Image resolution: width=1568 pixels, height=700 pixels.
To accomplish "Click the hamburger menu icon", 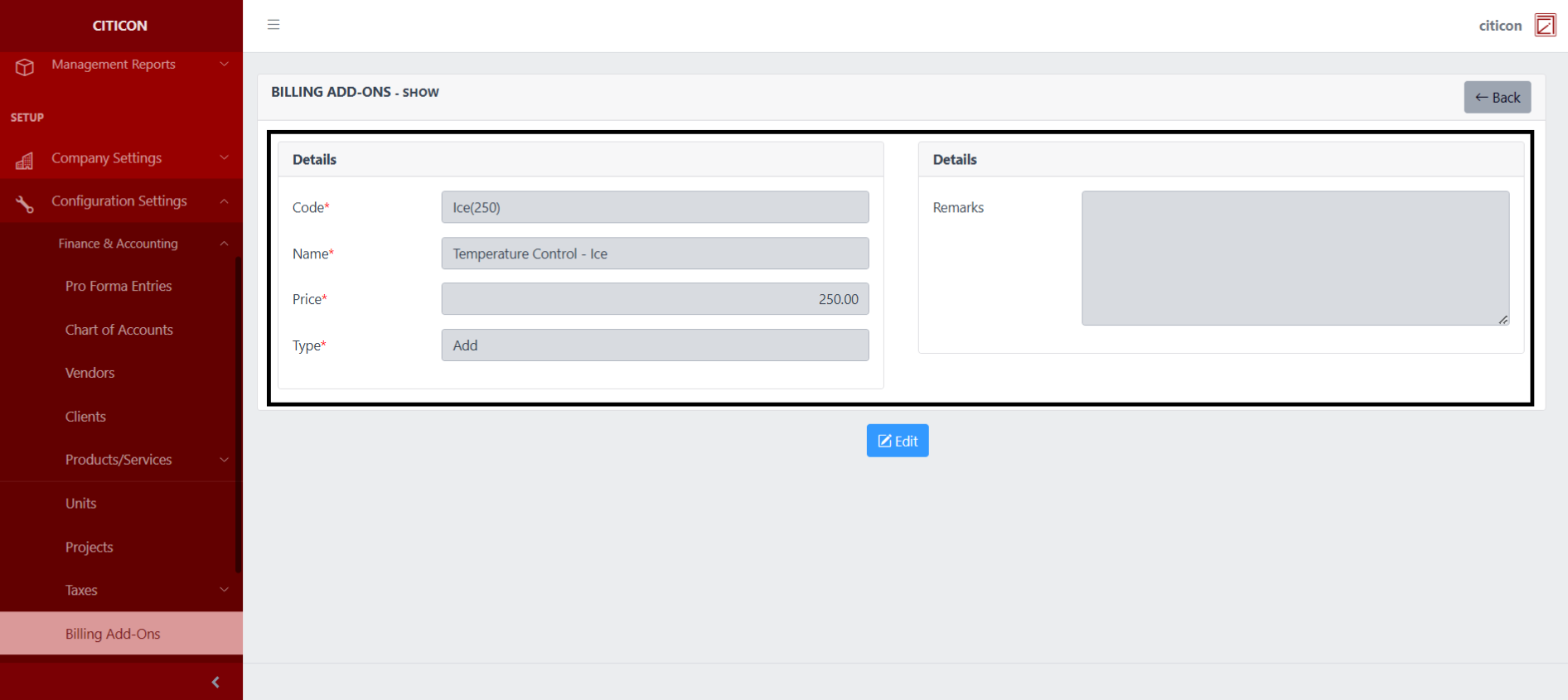I will pyautogui.click(x=273, y=25).
